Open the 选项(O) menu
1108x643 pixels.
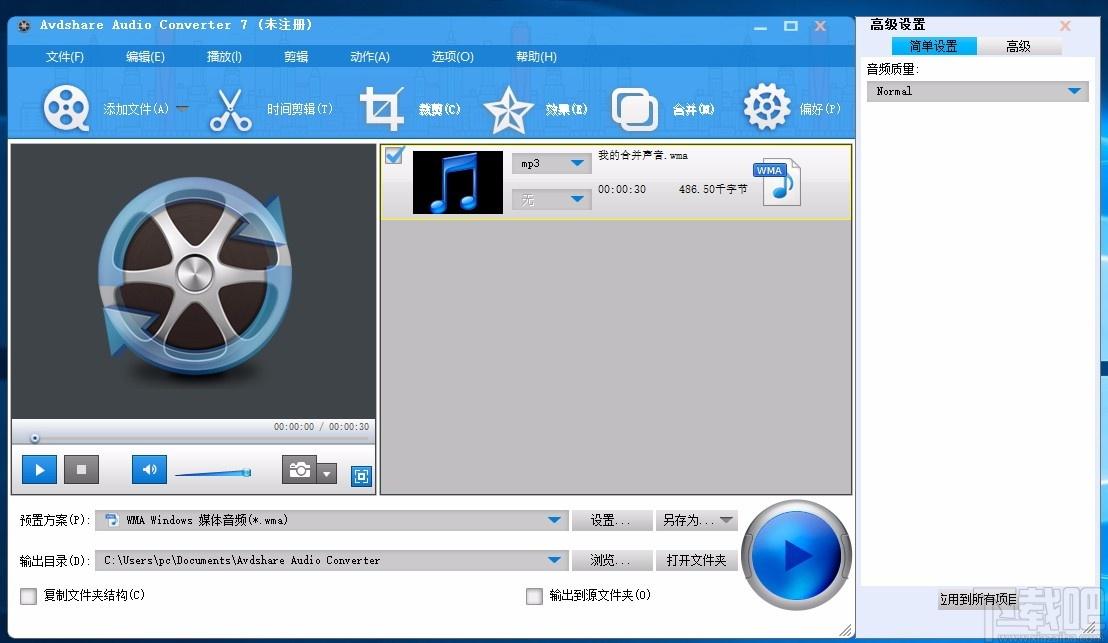point(452,57)
